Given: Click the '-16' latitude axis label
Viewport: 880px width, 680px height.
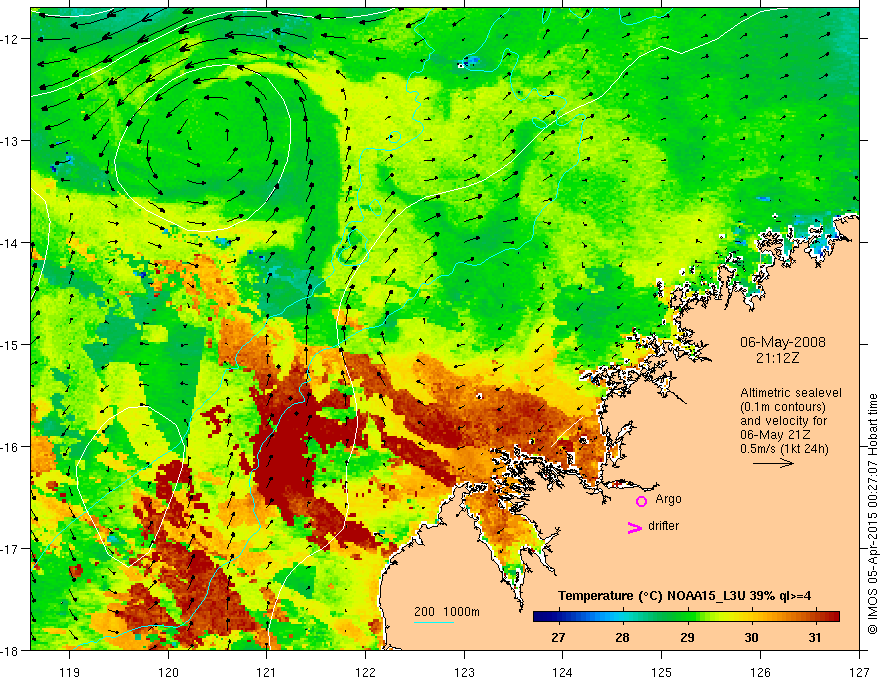Looking at the screenshot, I should (x=11, y=447).
